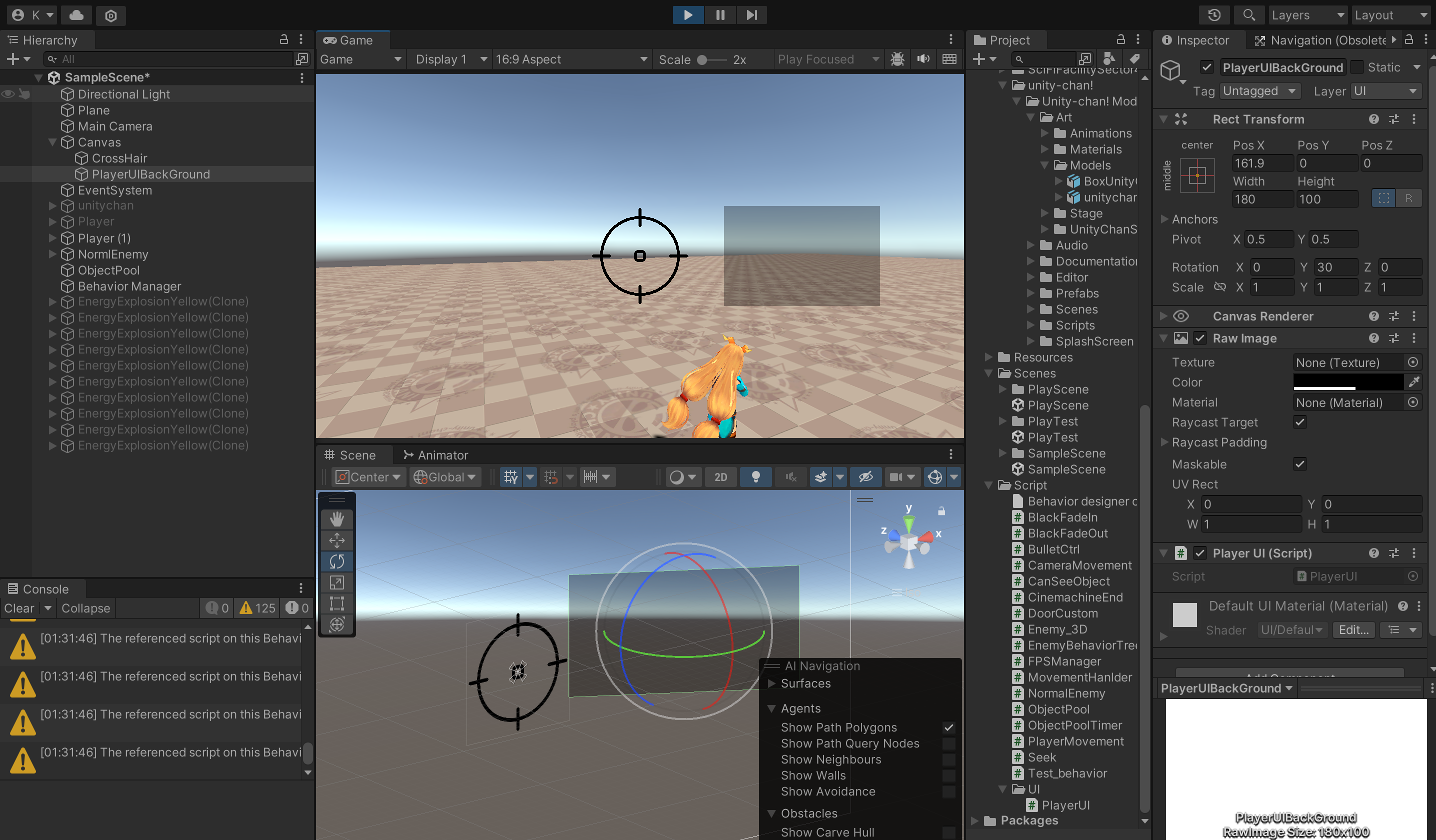
Task: Click Texture object picker circle
Action: click(1412, 362)
